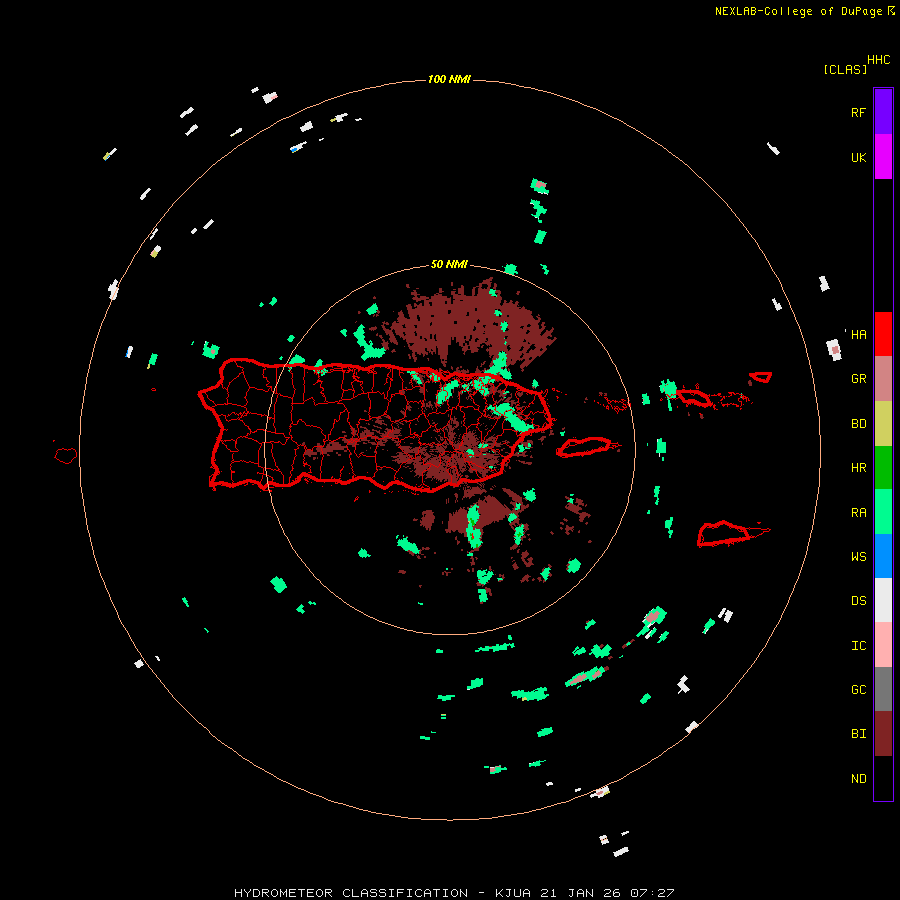Click the HR legend label

pos(858,468)
